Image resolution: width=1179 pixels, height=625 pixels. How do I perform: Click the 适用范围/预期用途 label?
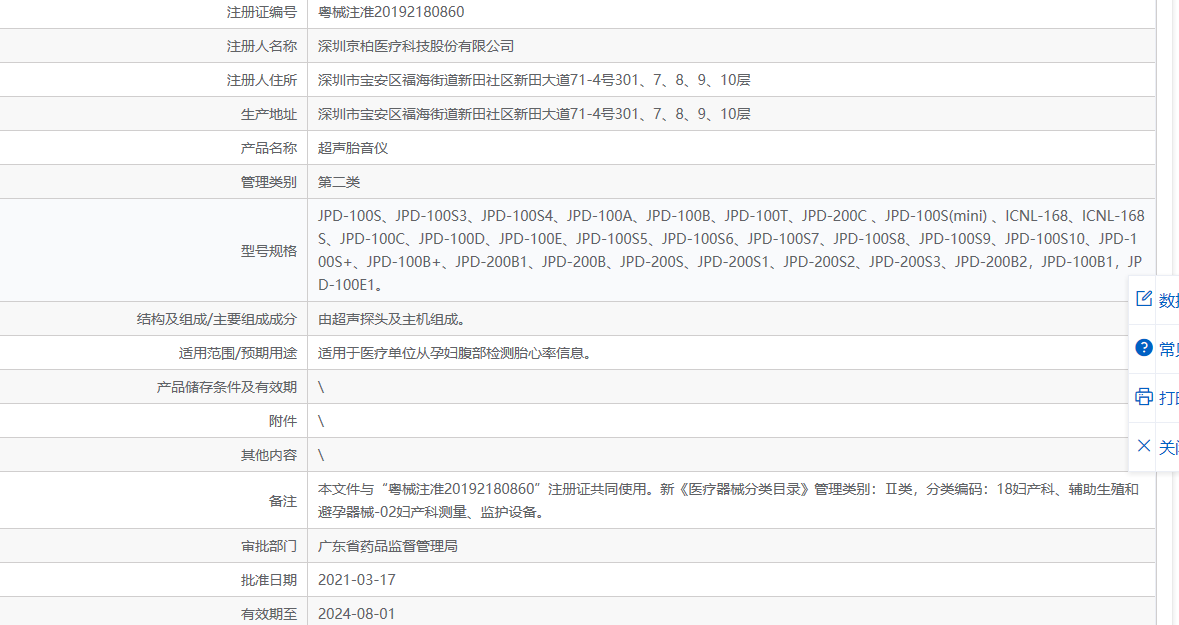click(x=238, y=353)
